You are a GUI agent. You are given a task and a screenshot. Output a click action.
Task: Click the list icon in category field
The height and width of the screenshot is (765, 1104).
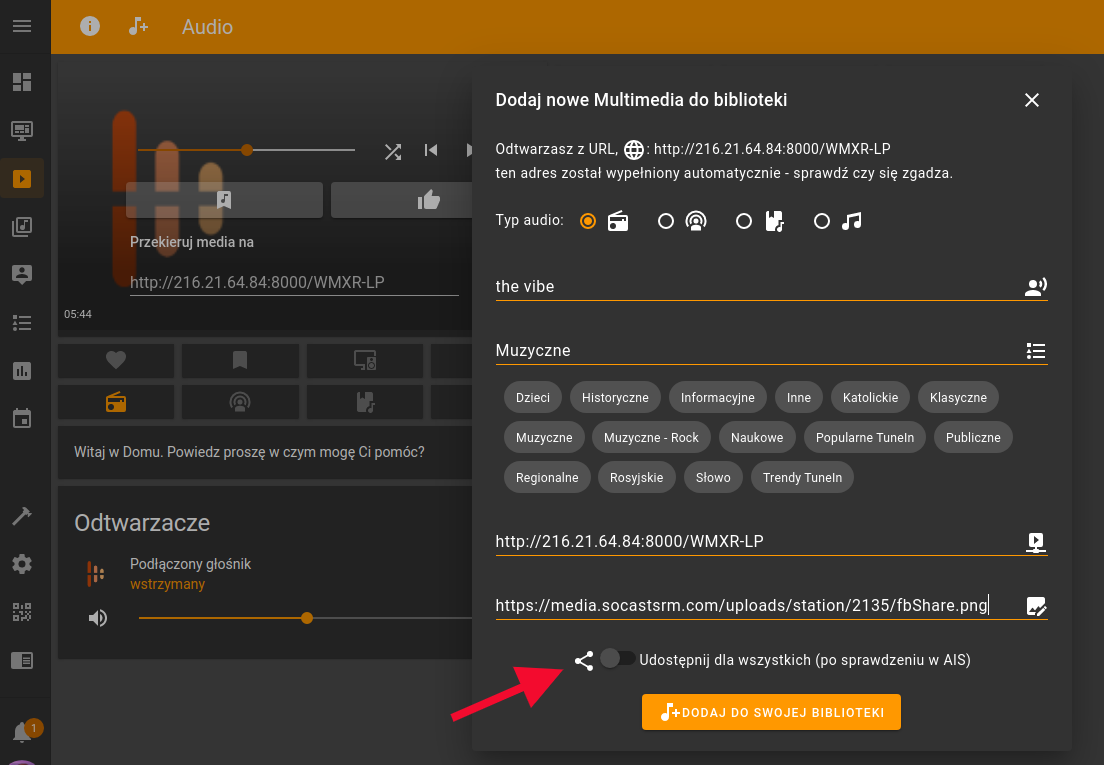1036,350
